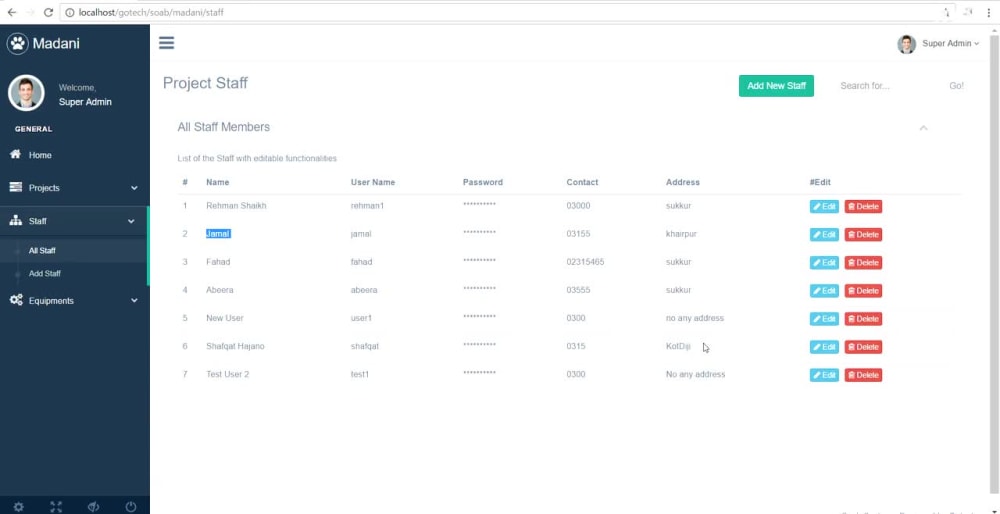This screenshot has width=1000, height=514.
Task: Click username cell shafqat
Action: [x=365, y=346]
